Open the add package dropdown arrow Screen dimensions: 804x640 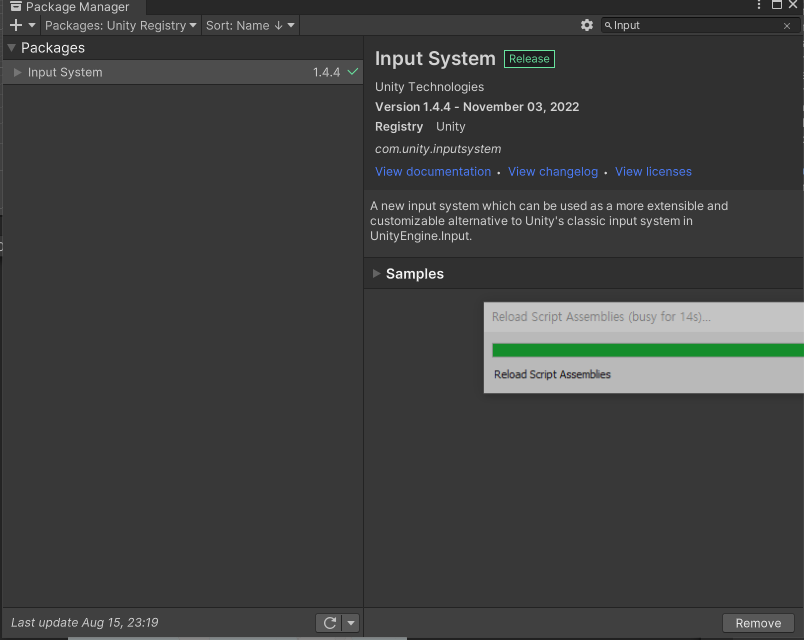pos(32,25)
